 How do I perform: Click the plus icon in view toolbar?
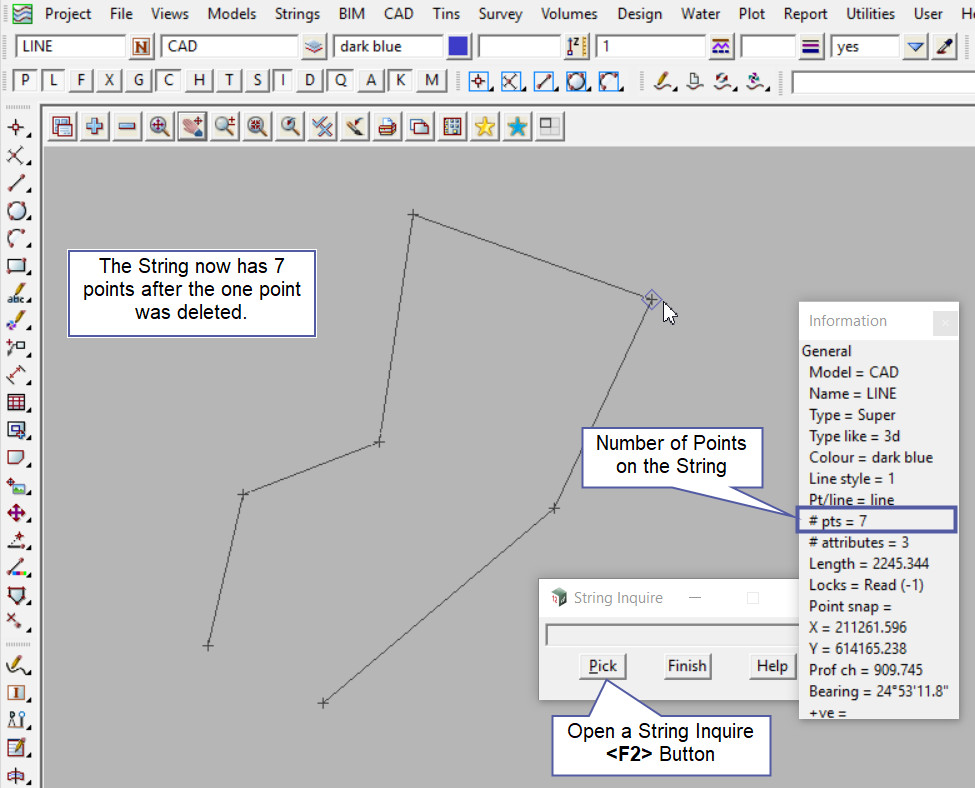pyautogui.click(x=95, y=126)
